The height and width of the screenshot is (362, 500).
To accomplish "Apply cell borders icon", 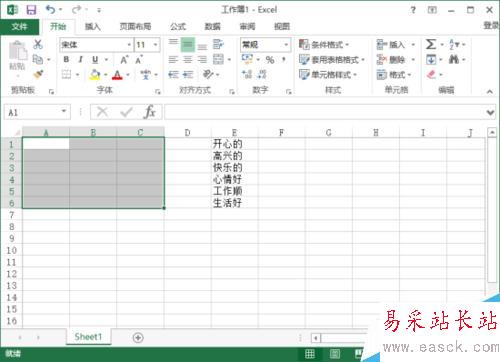I will coord(67,74).
